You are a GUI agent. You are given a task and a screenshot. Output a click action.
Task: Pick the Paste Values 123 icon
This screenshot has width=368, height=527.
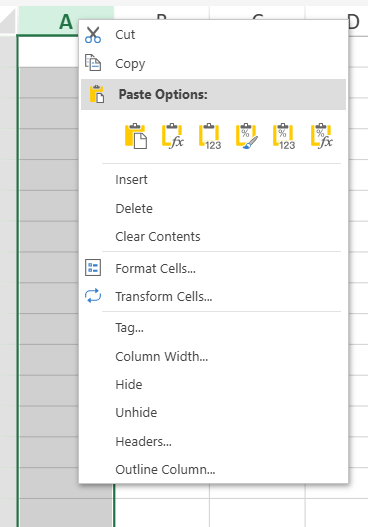(210, 136)
